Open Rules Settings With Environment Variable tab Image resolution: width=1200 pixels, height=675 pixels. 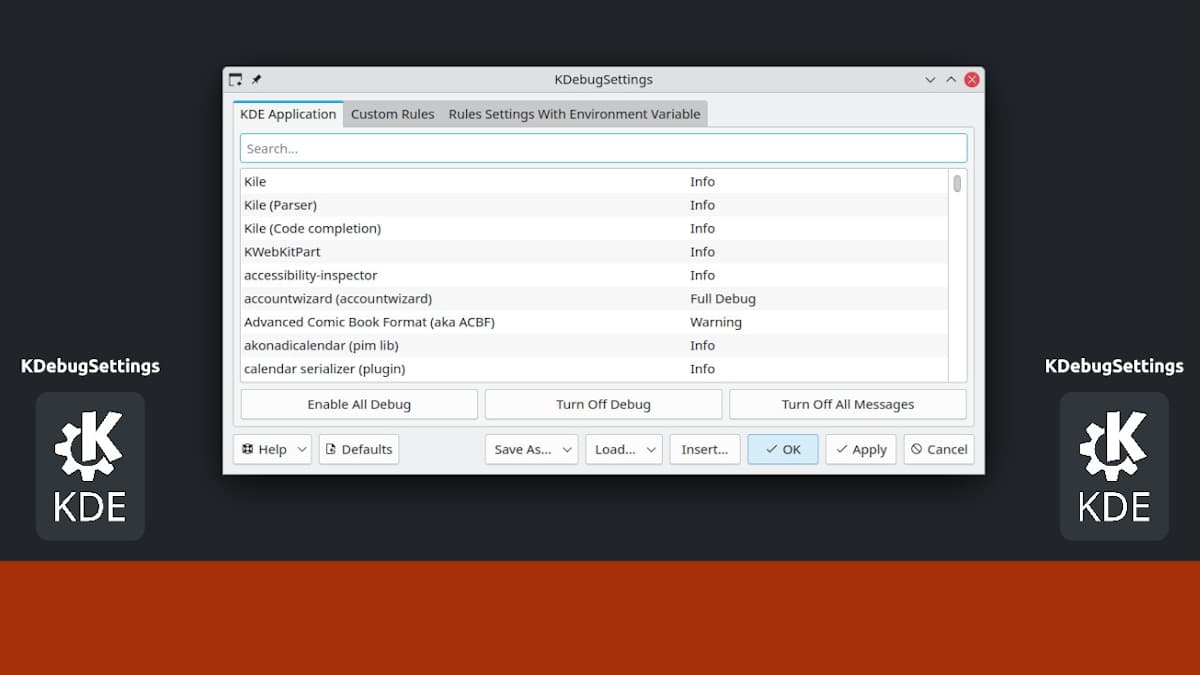(574, 114)
